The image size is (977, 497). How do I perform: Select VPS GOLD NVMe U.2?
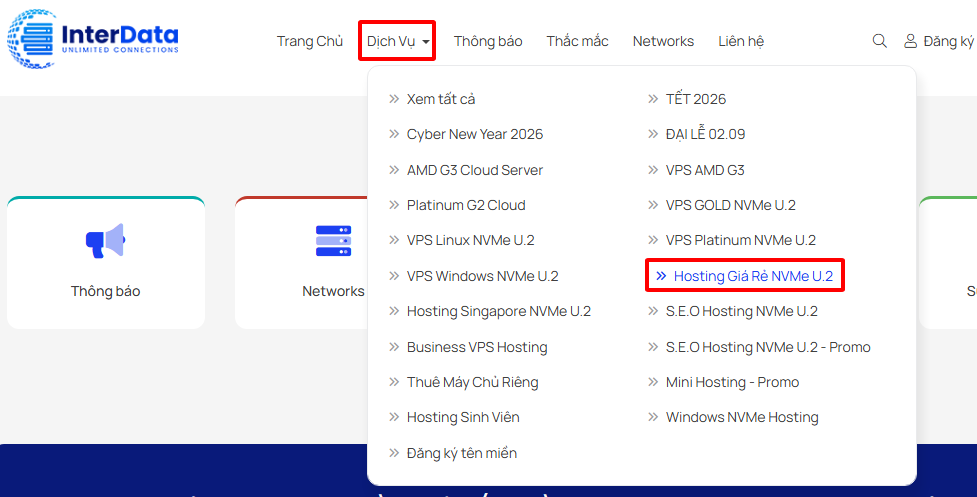(730, 205)
